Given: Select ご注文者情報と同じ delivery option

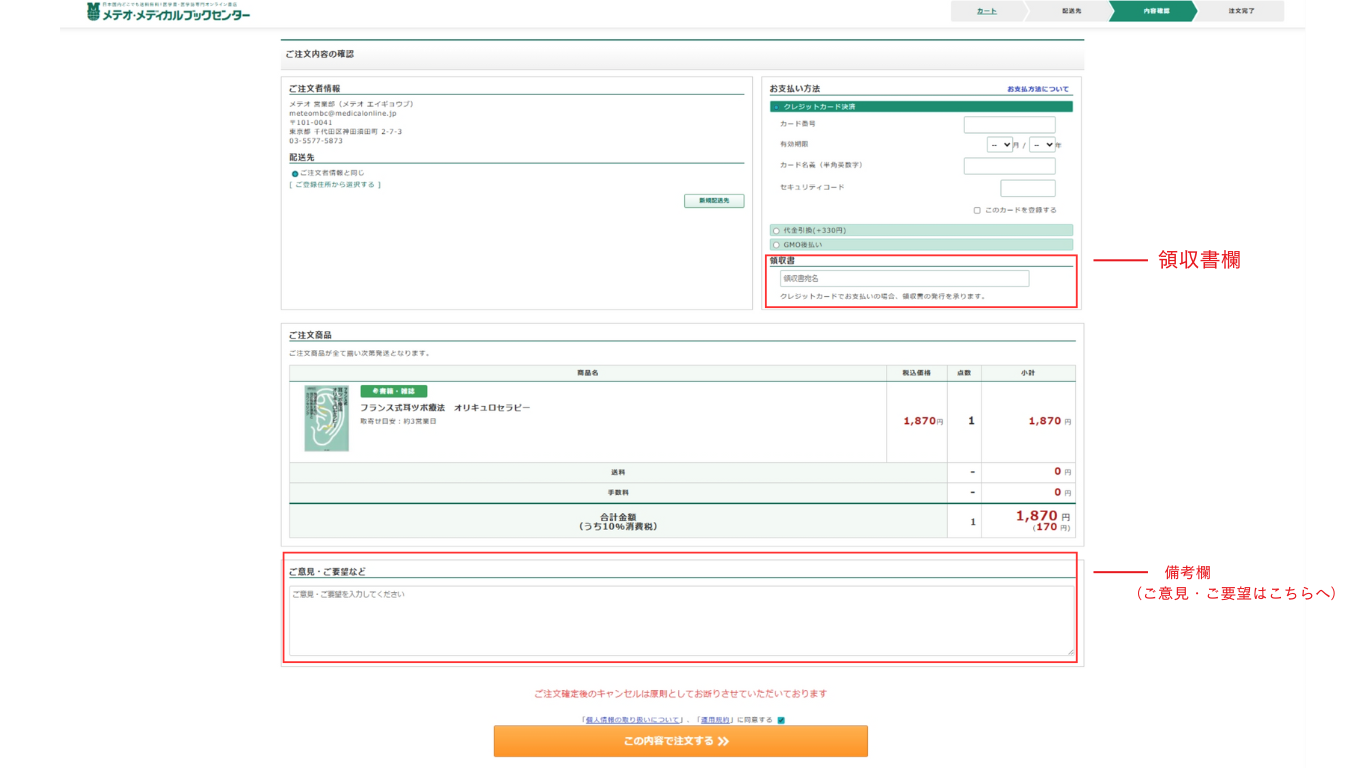Looking at the screenshot, I should (295, 174).
